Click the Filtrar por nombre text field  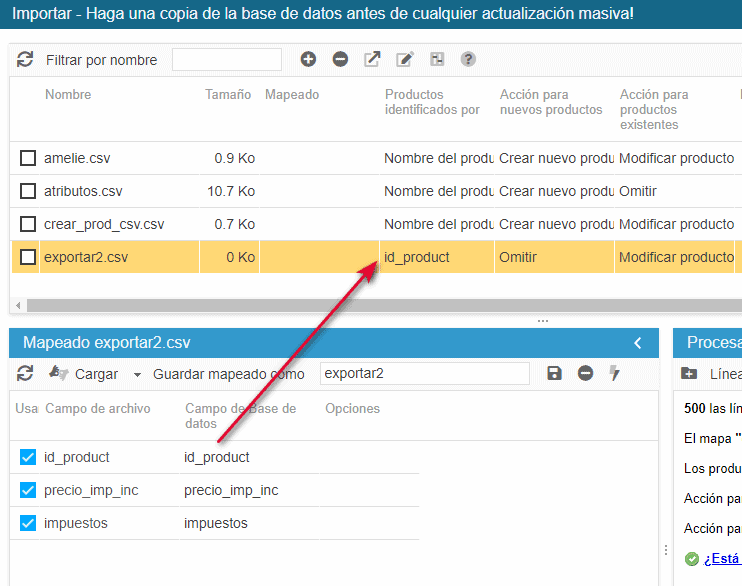click(227, 60)
